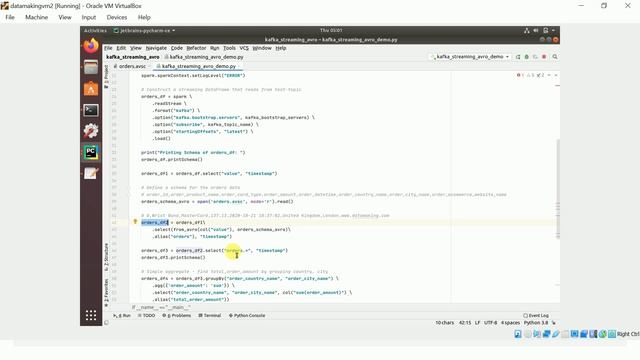Open the PyCharm Run menu
The image size is (640, 360).
pyautogui.click(x=215, y=48)
